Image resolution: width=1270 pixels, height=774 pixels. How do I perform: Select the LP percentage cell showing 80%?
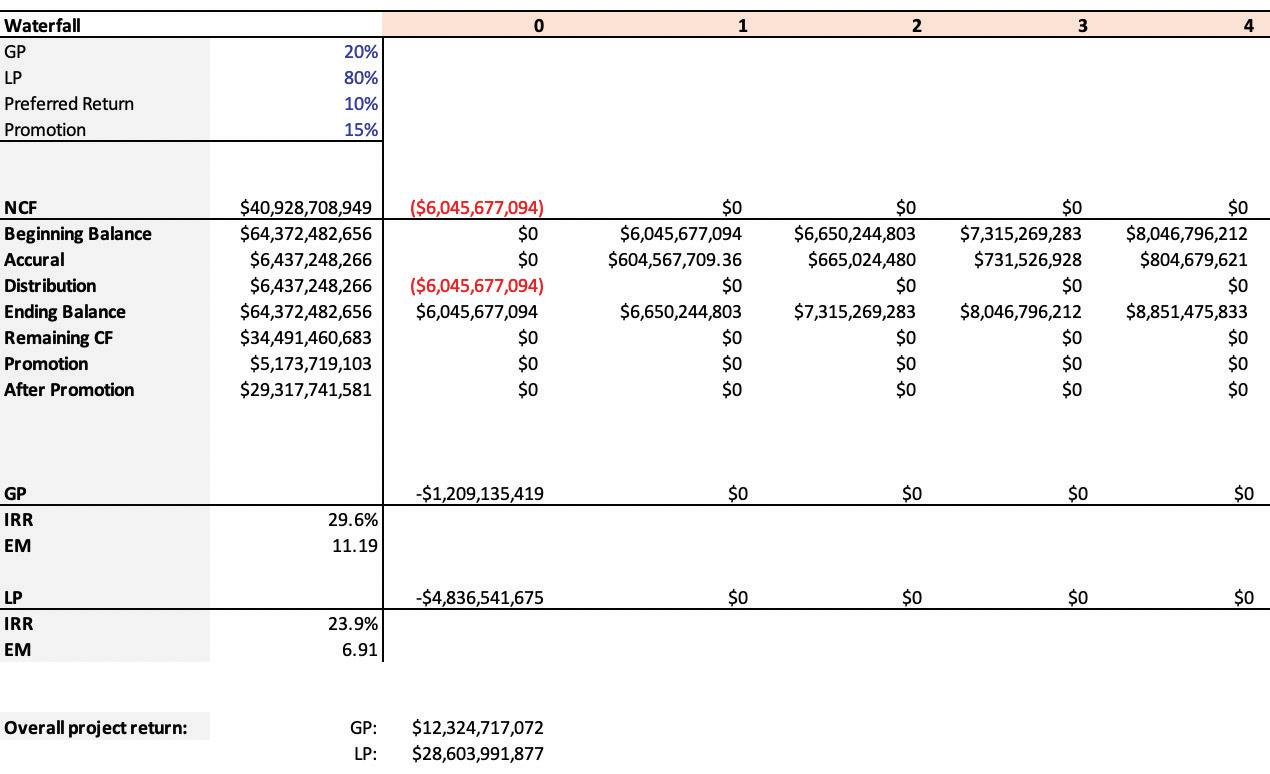(x=297, y=78)
